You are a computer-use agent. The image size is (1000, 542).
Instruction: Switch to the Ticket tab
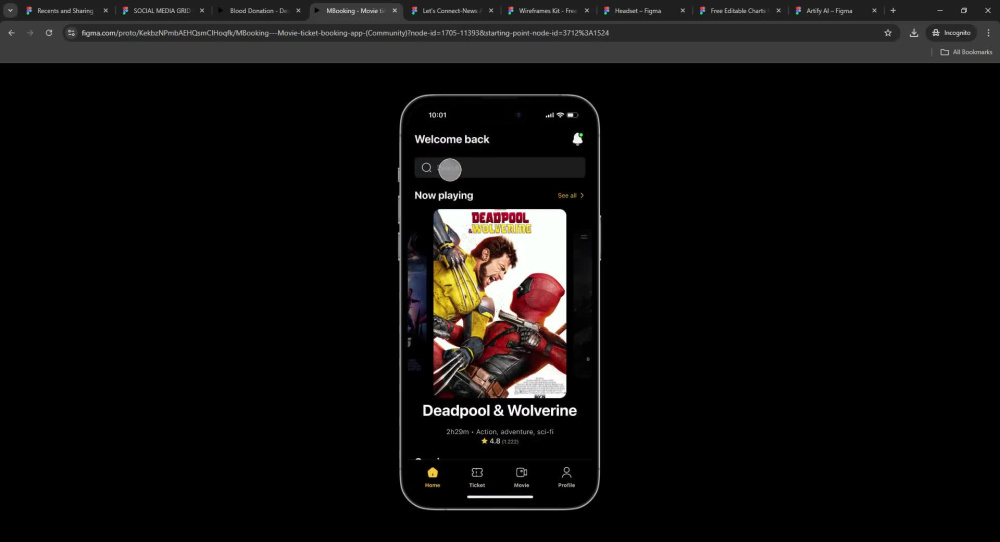click(x=477, y=477)
